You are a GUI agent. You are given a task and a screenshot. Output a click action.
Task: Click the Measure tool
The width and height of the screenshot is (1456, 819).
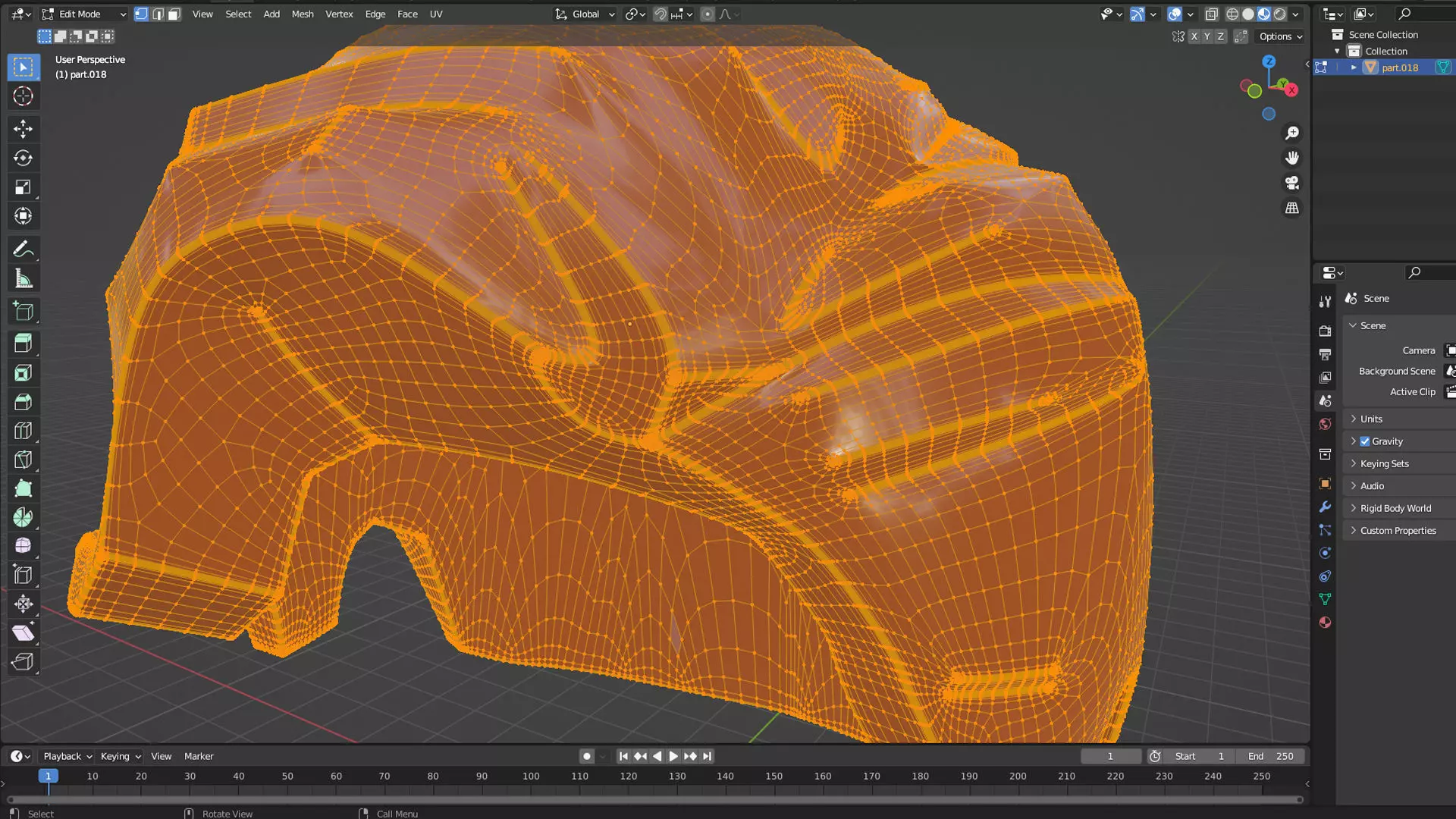coord(23,279)
